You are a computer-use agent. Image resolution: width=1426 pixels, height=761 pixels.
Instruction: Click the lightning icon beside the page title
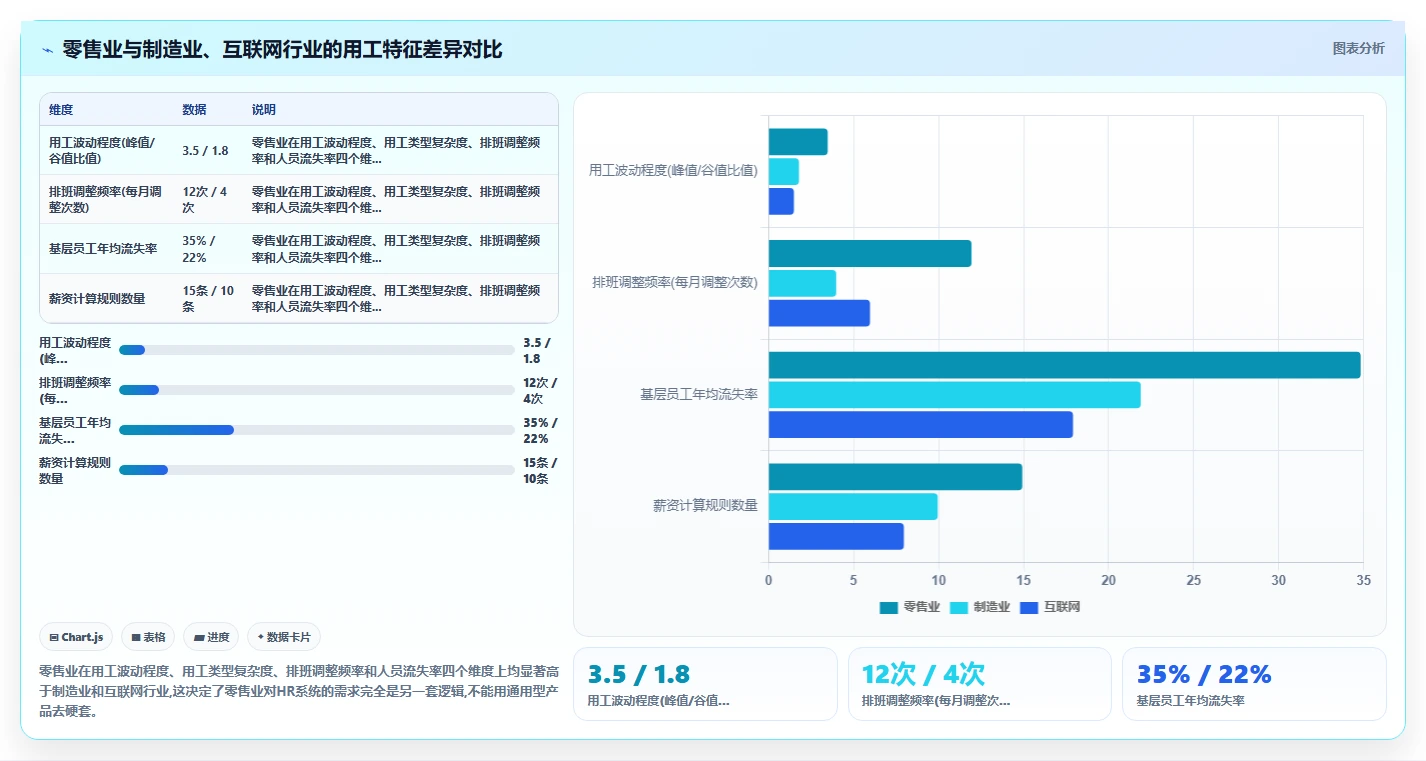click(x=47, y=50)
